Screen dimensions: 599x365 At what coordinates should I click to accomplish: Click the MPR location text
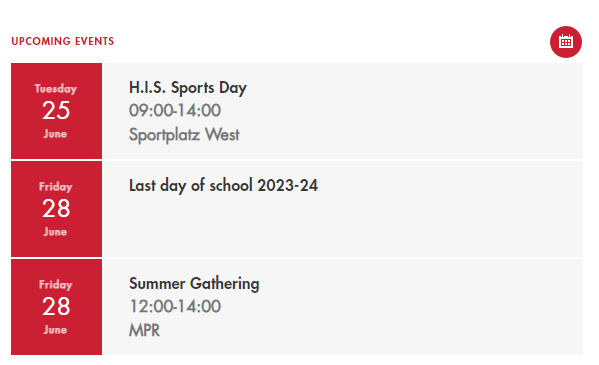(144, 330)
